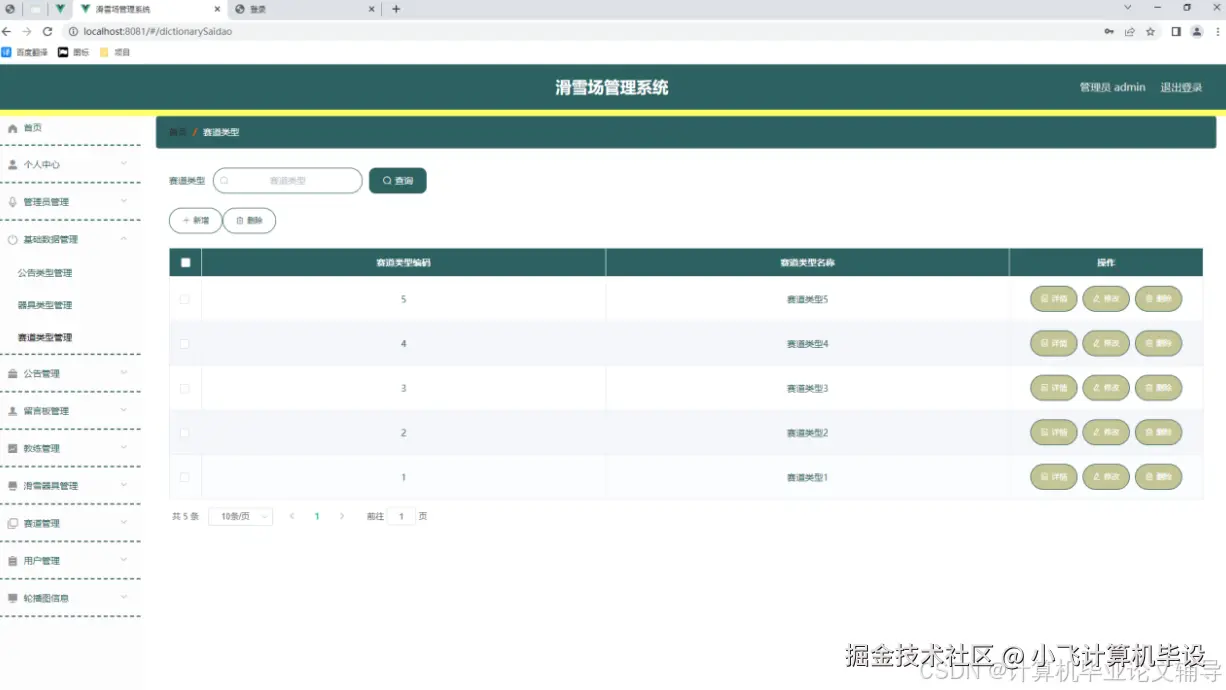Open the 10条/页 page size dropdown

click(x=240, y=516)
